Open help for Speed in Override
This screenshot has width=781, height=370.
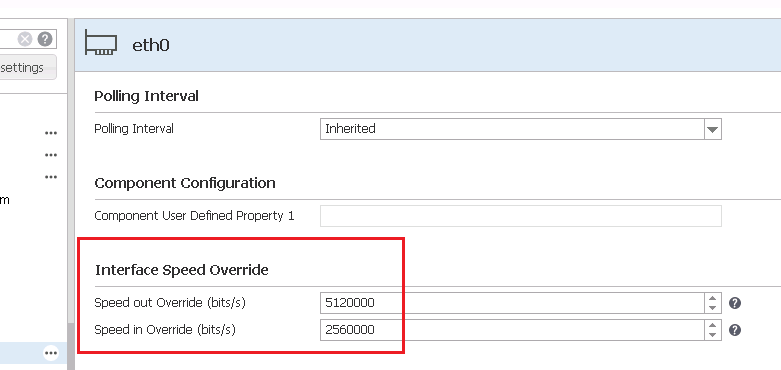[x=735, y=330]
